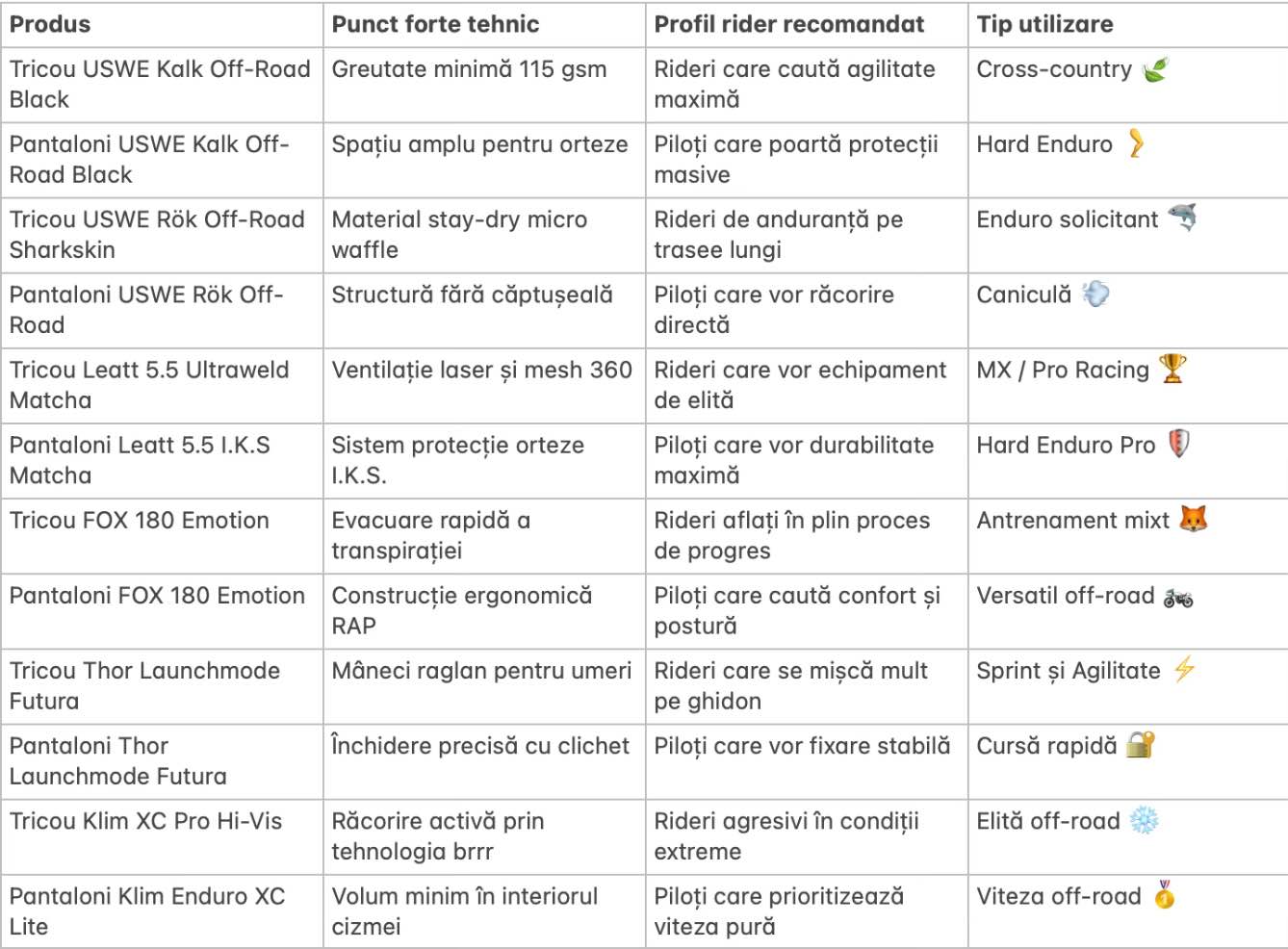Select the Produs column header

[50, 24]
